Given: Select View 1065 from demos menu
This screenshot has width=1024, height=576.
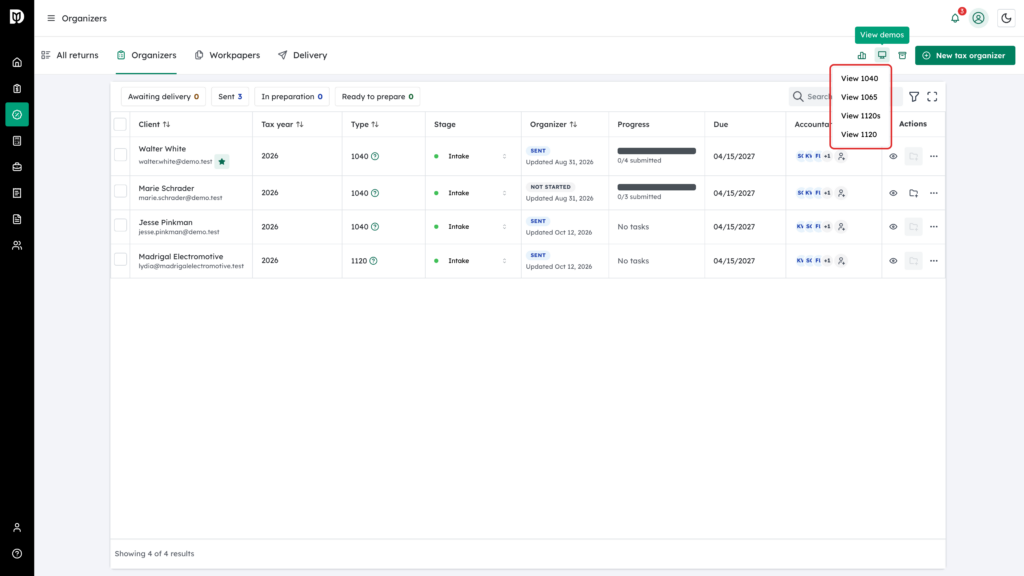Looking at the screenshot, I should [x=860, y=97].
